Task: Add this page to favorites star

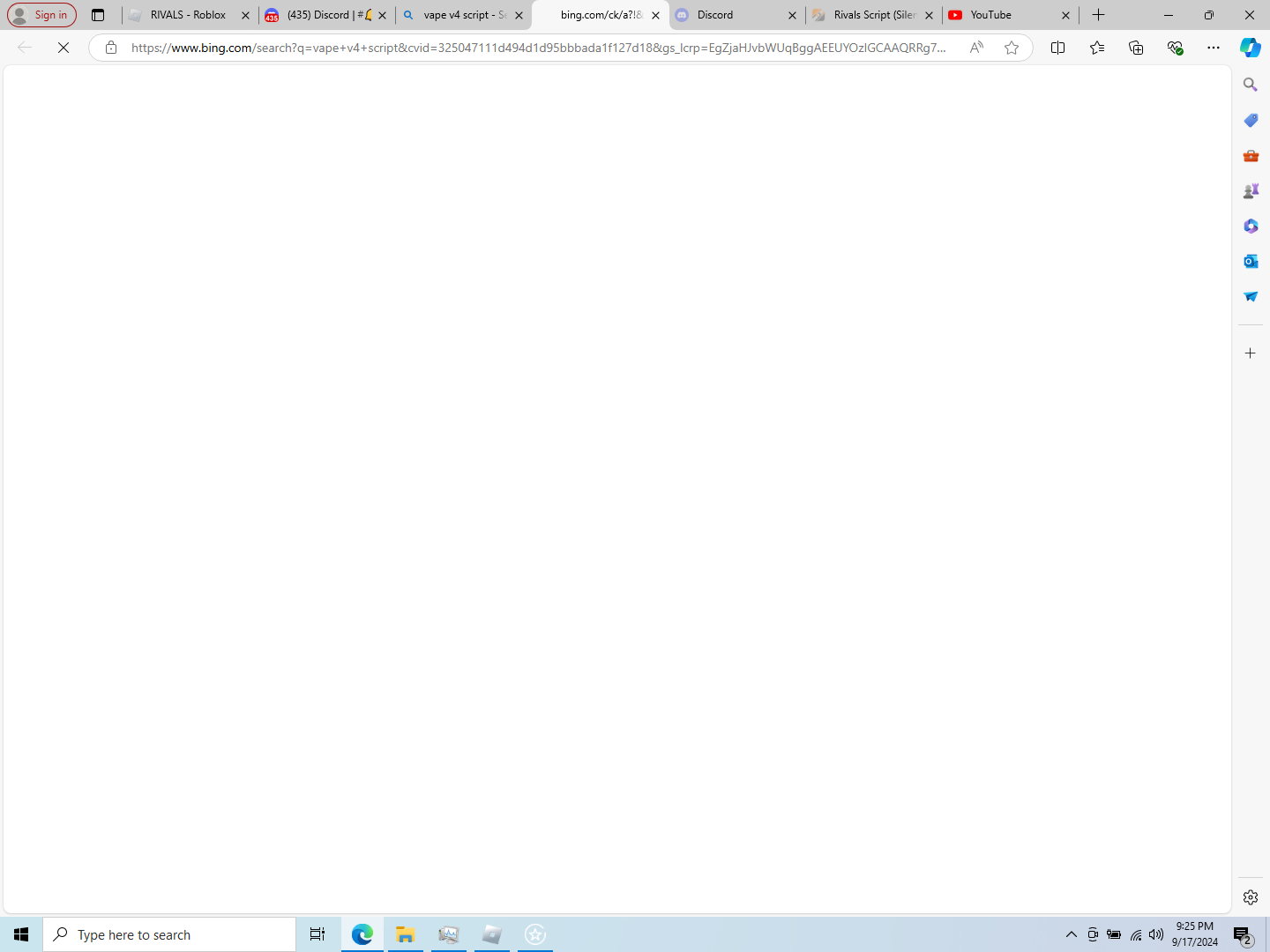Action: click(x=1012, y=48)
